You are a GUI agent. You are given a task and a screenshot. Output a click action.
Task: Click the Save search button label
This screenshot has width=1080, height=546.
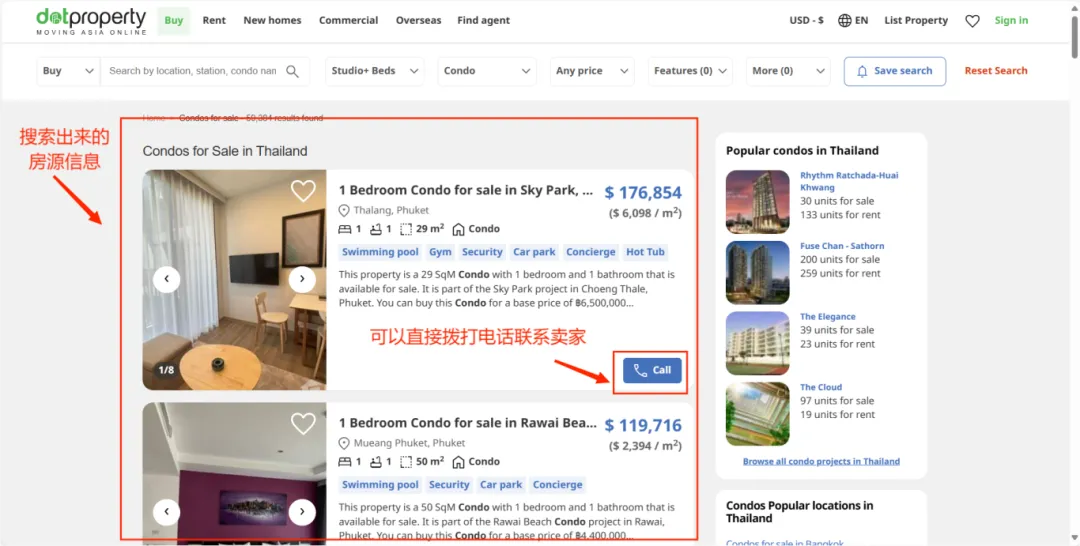point(903,71)
